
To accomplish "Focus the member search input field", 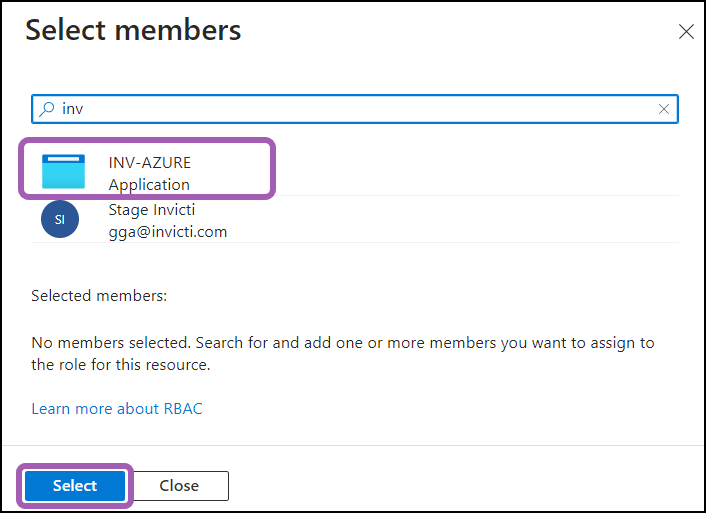I will coord(355,109).
